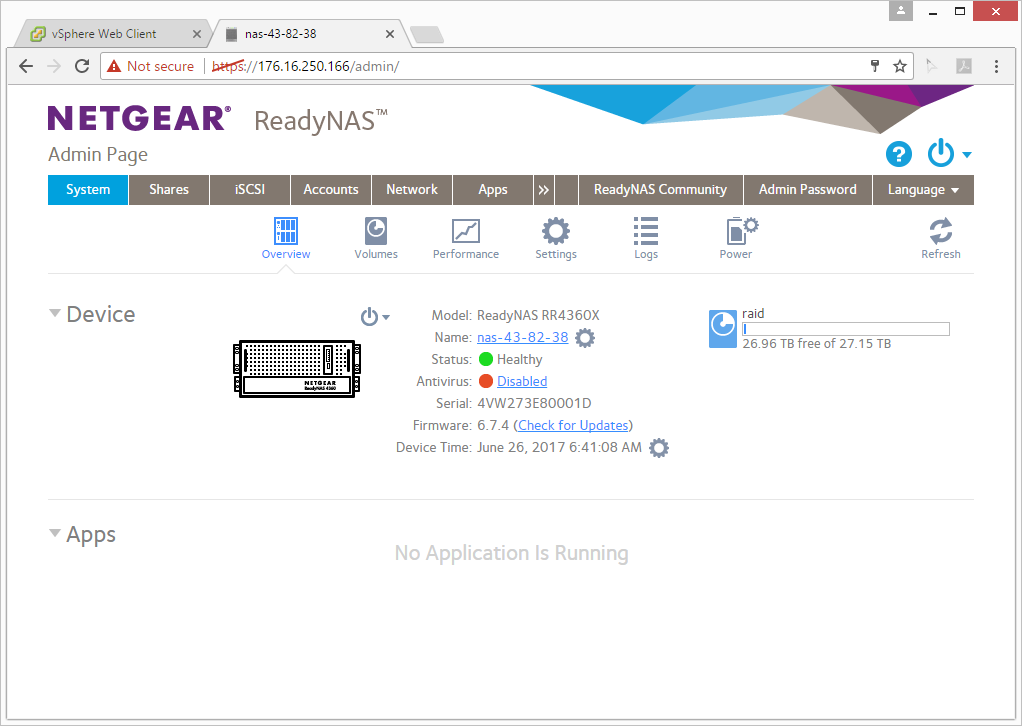Open the top-right power dropdown arrow
The width and height of the screenshot is (1022, 726).
pos(967,155)
